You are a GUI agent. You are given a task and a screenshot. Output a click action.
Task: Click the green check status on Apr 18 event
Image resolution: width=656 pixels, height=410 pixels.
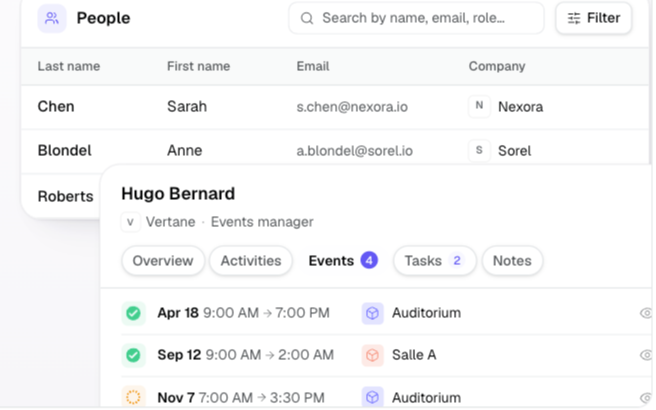coord(133,313)
